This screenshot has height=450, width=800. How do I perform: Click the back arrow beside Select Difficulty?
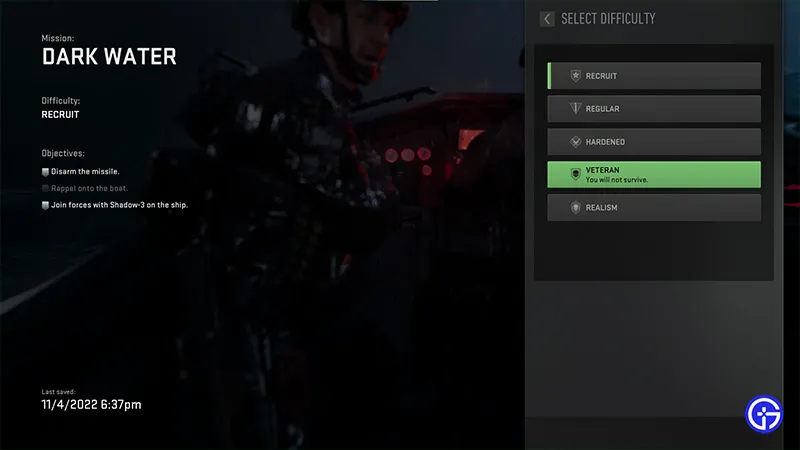click(x=546, y=19)
